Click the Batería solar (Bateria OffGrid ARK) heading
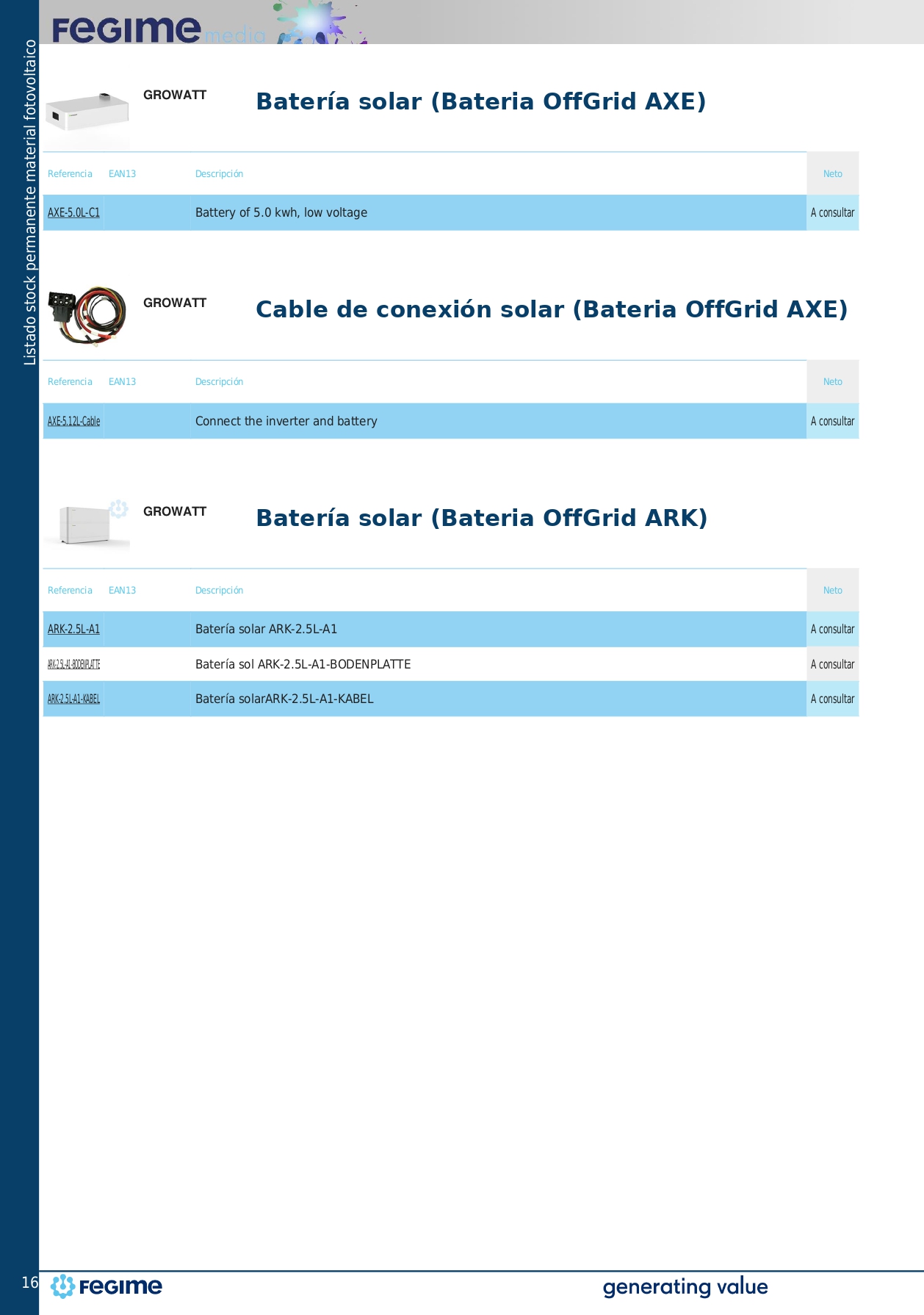924x1315 pixels. [x=481, y=518]
